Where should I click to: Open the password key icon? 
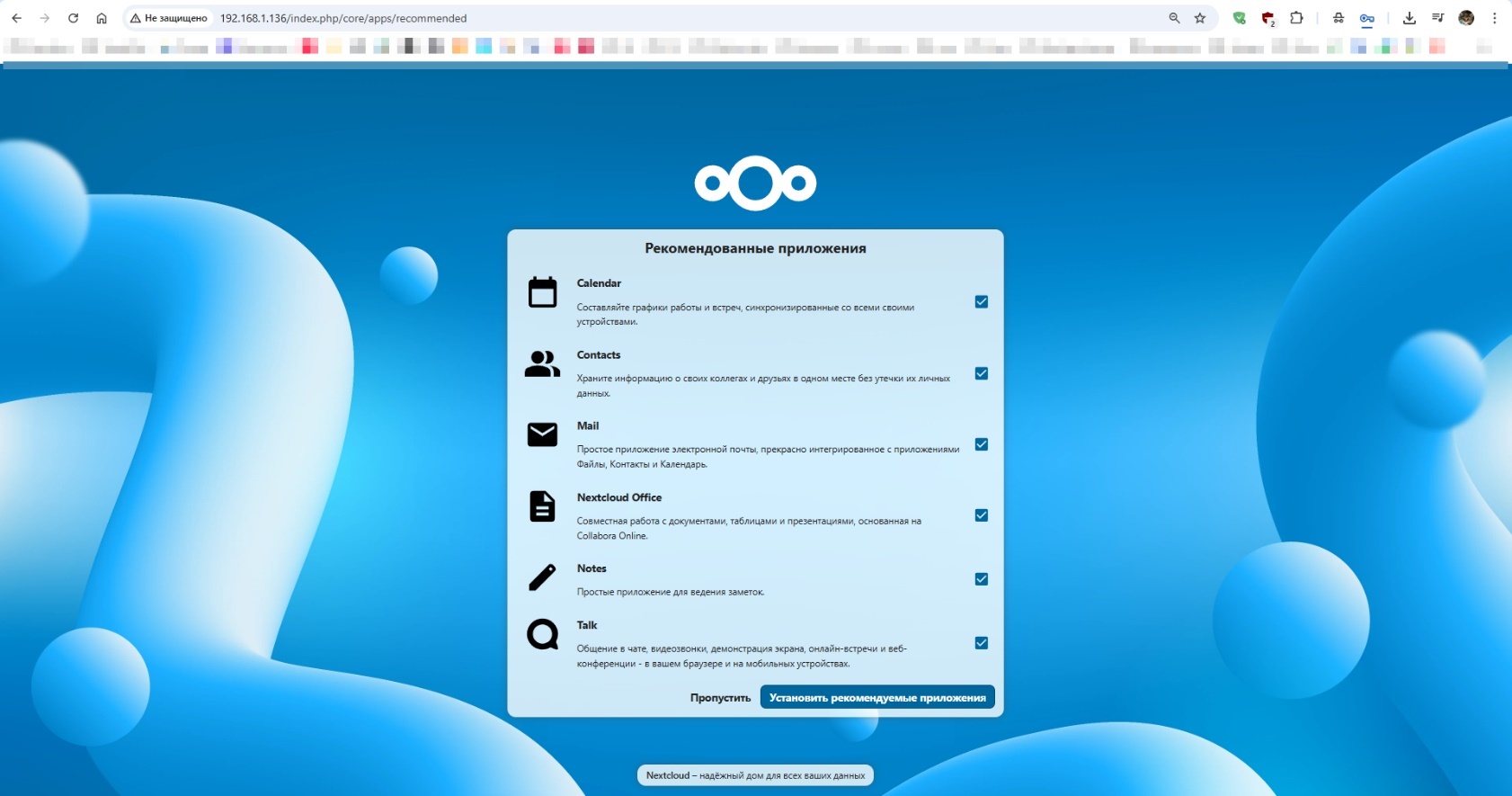click(x=1366, y=18)
